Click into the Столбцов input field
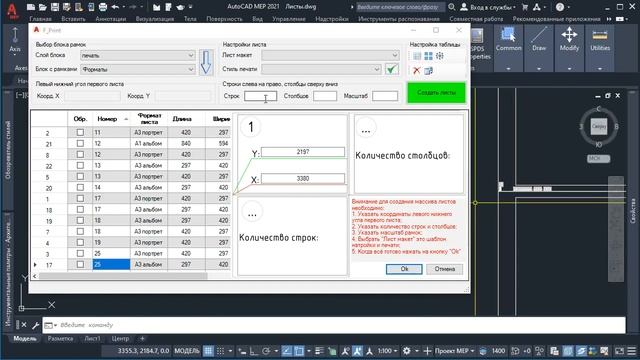The height and width of the screenshot is (360, 640). pos(325,96)
